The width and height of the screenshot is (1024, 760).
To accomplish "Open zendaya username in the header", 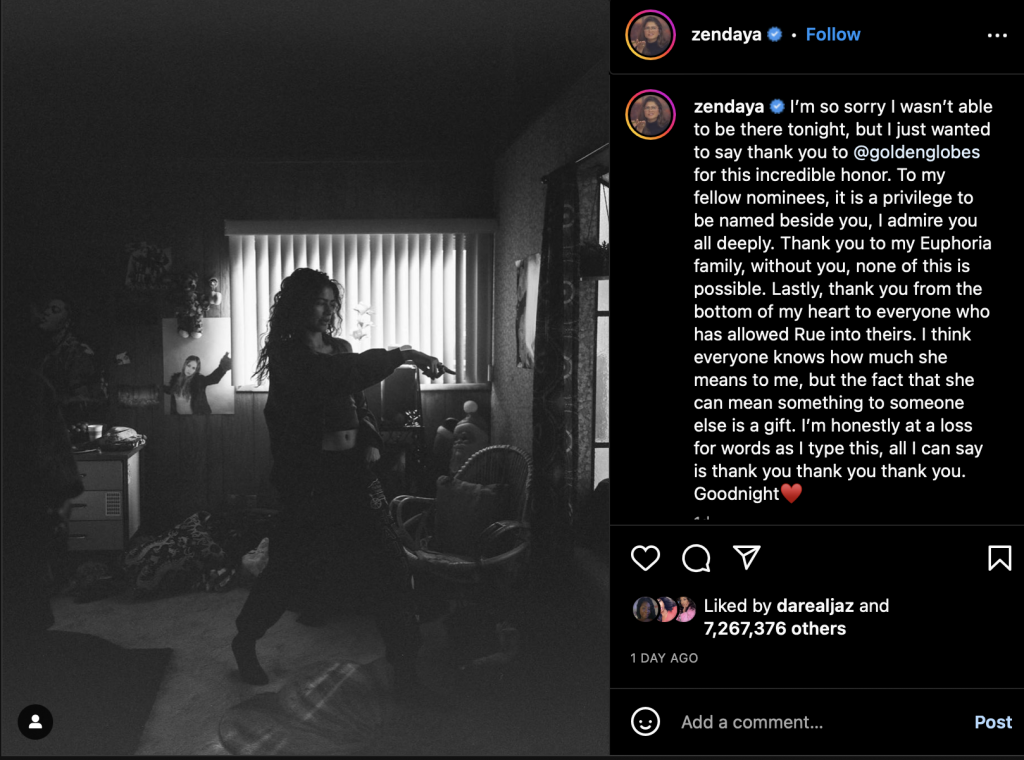I will 726,35.
